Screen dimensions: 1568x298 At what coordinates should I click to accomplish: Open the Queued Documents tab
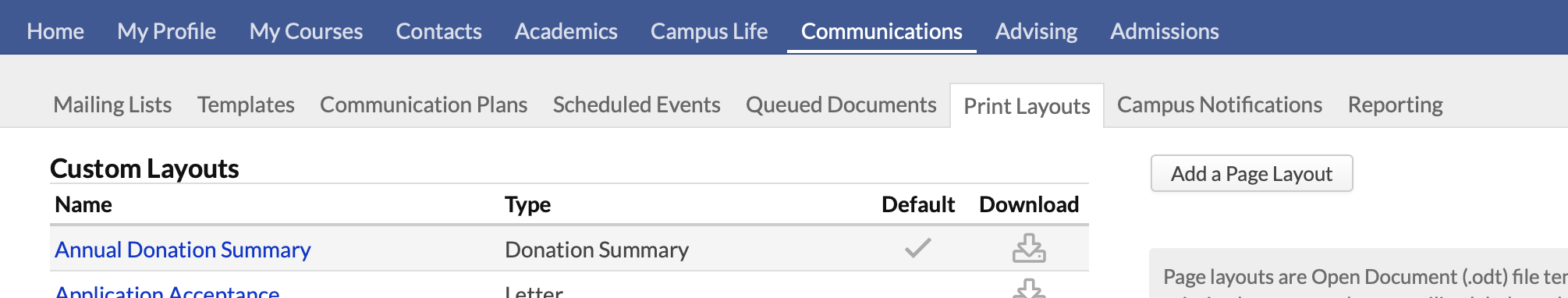(841, 105)
